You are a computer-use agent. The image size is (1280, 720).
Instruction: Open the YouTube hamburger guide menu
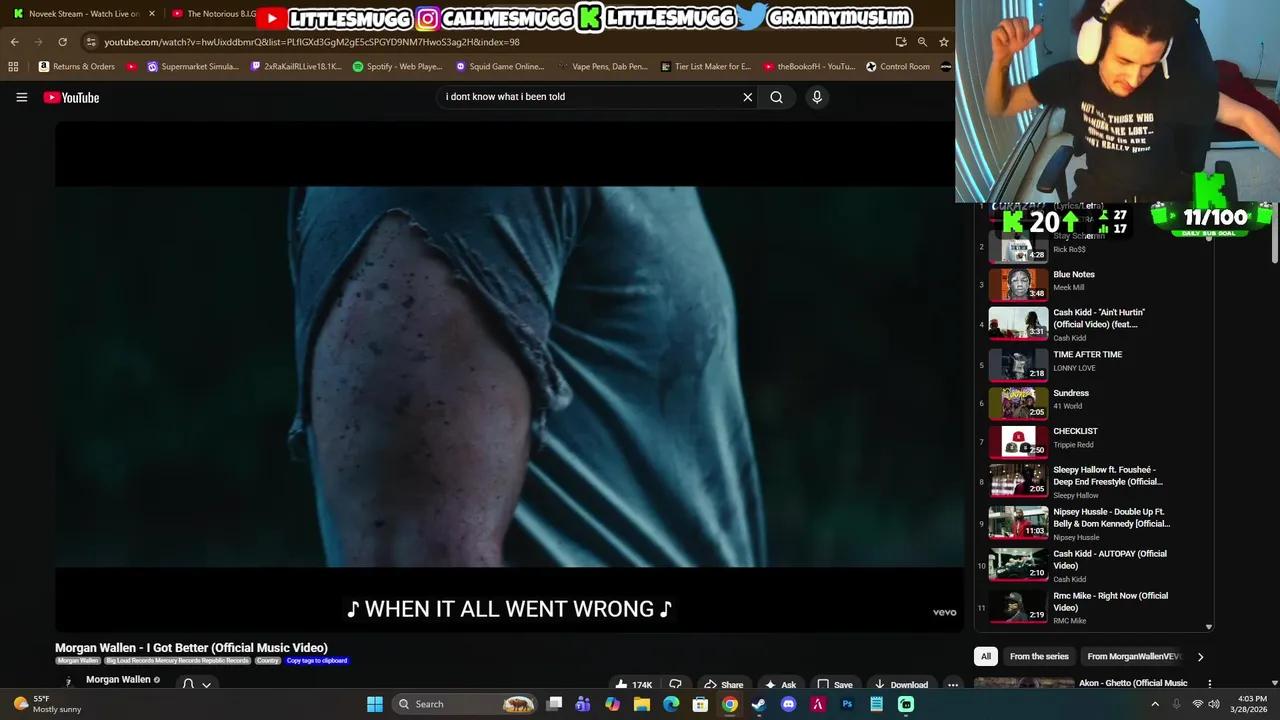point(21,97)
